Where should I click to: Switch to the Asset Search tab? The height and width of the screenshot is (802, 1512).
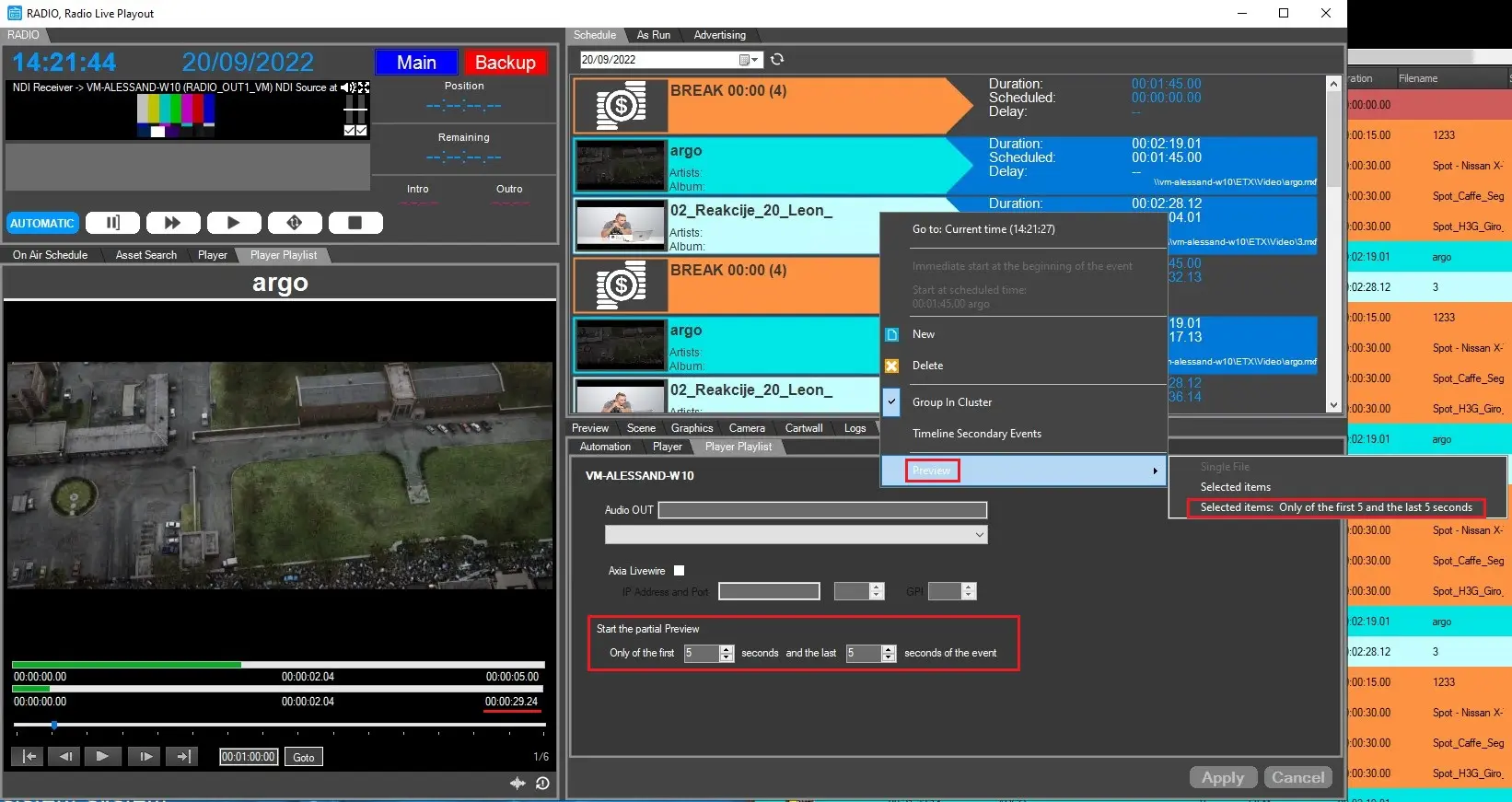tap(145, 255)
